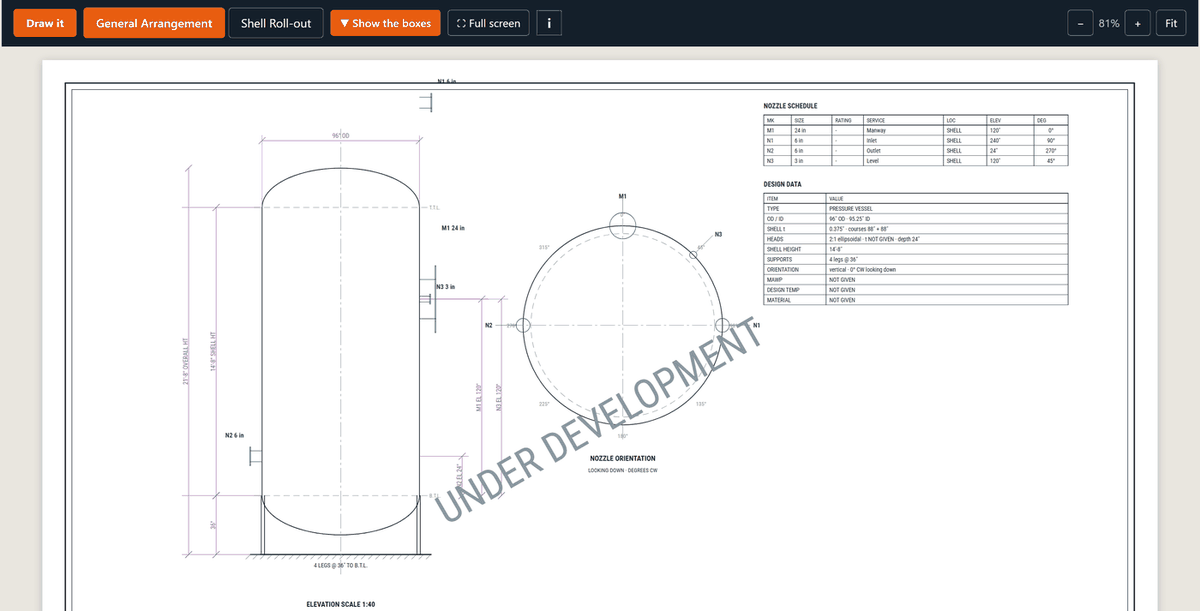1200x611 pixels.
Task: Select the SHELL t thickness value cell
Action: (947, 229)
